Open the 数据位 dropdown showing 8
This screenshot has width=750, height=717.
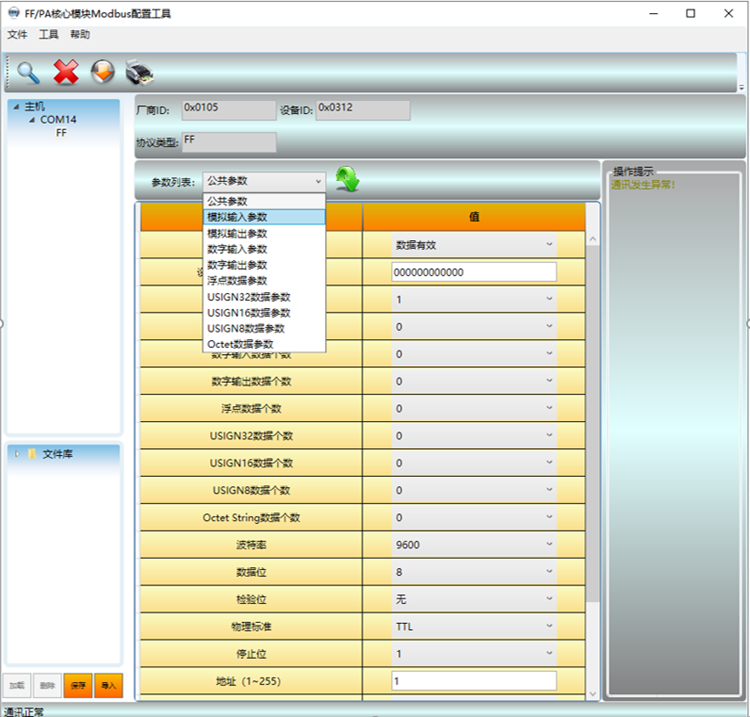point(474,572)
